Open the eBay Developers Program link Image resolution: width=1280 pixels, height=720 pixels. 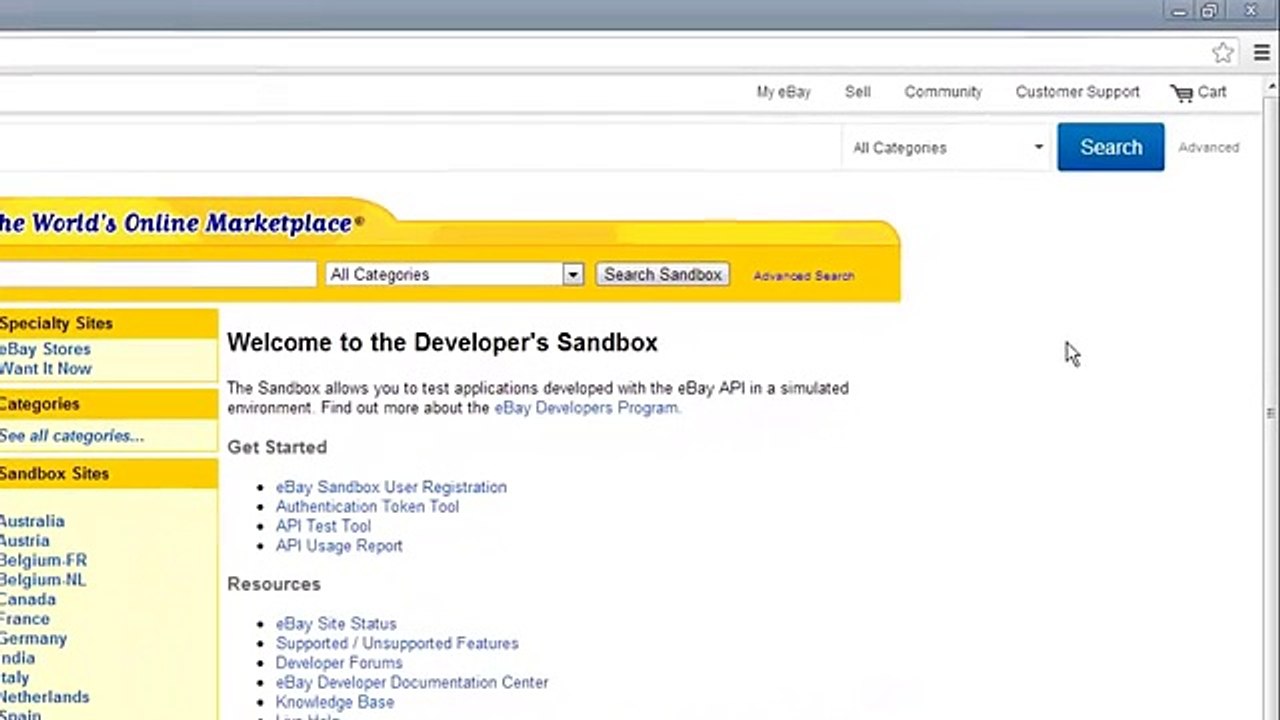[x=586, y=408]
